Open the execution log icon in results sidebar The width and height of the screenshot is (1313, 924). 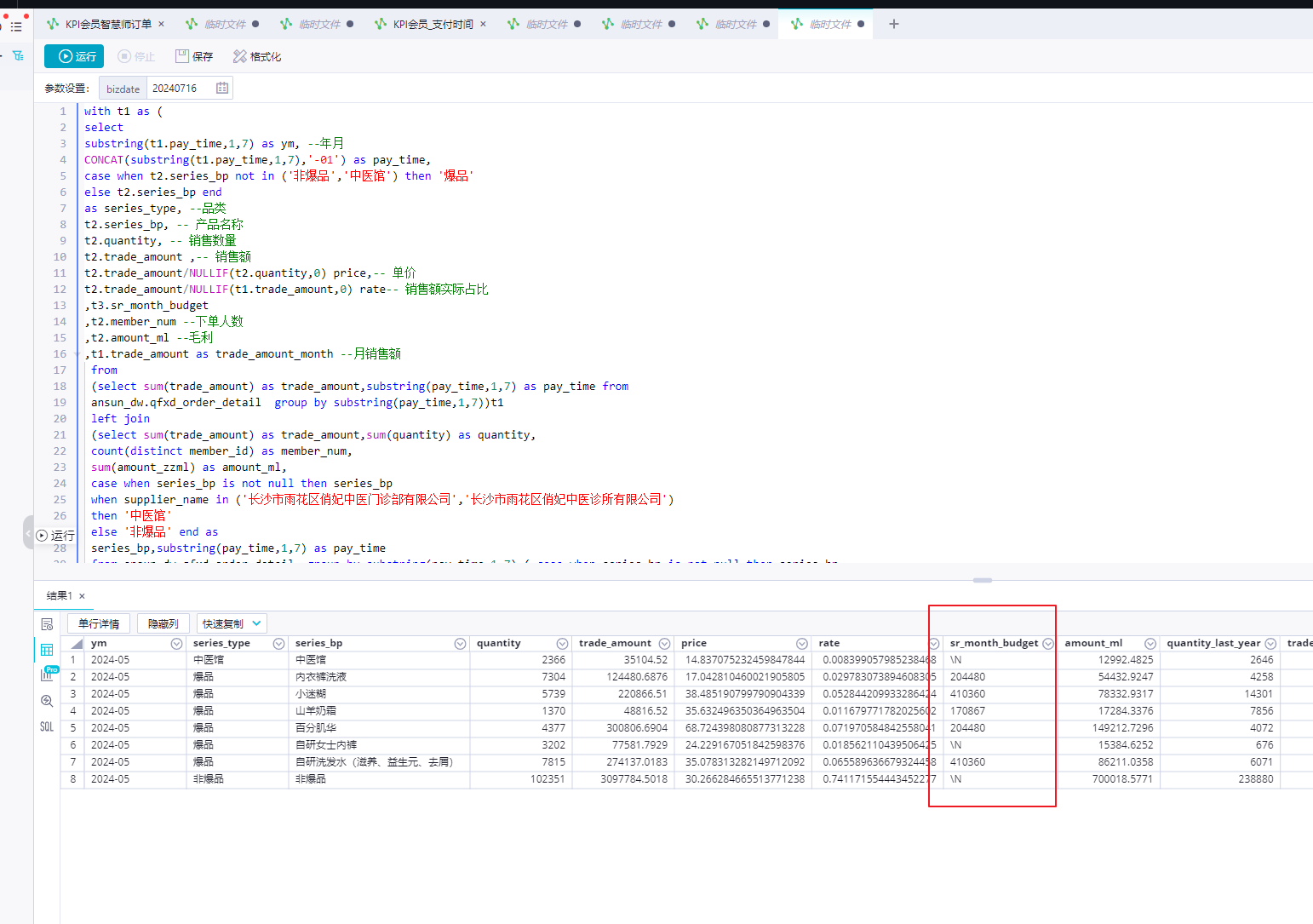[x=47, y=624]
